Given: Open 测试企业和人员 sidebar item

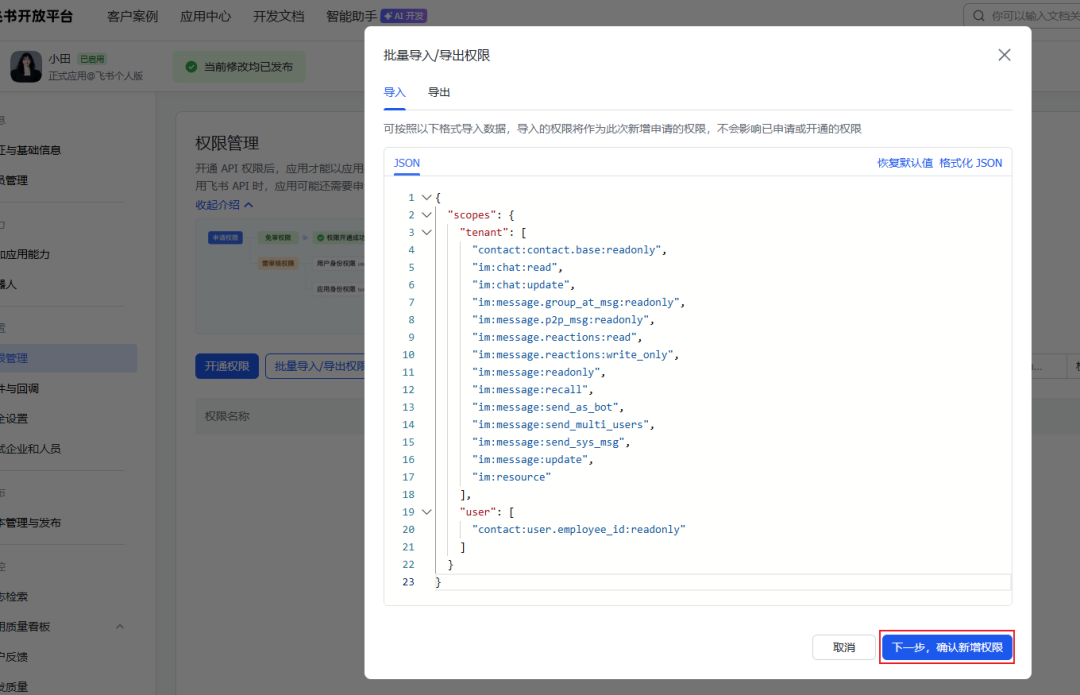Looking at the screenshot, I should [x=30, y=449].
